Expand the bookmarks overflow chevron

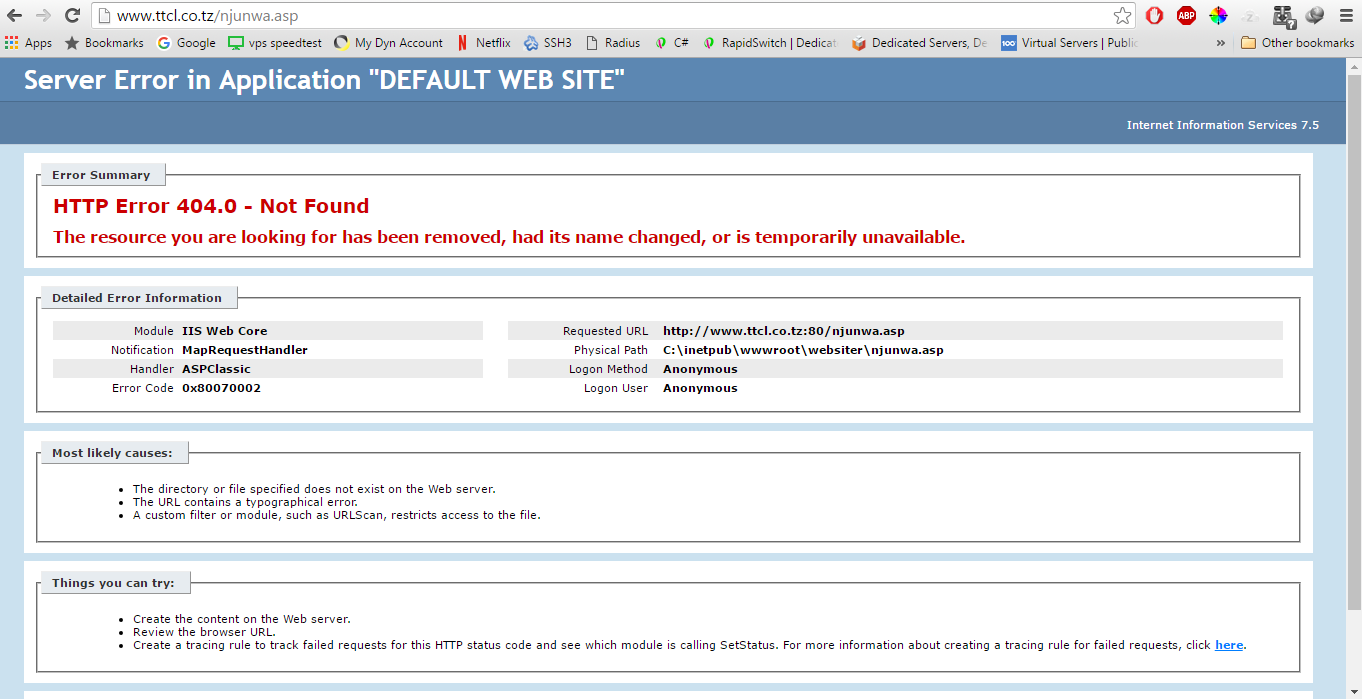pos(1221,43)
